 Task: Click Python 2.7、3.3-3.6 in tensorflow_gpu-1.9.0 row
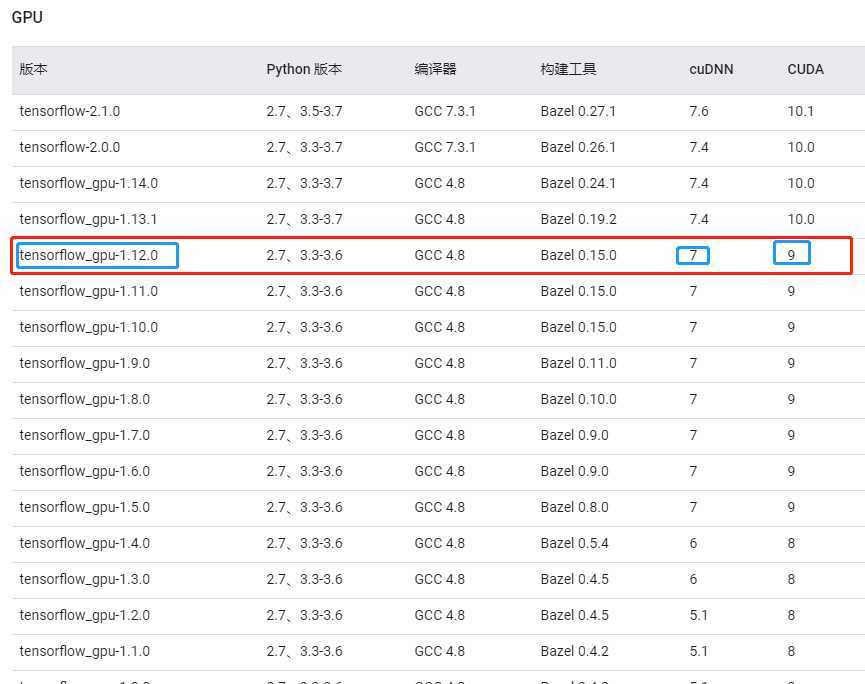click(x=304, y=363)
